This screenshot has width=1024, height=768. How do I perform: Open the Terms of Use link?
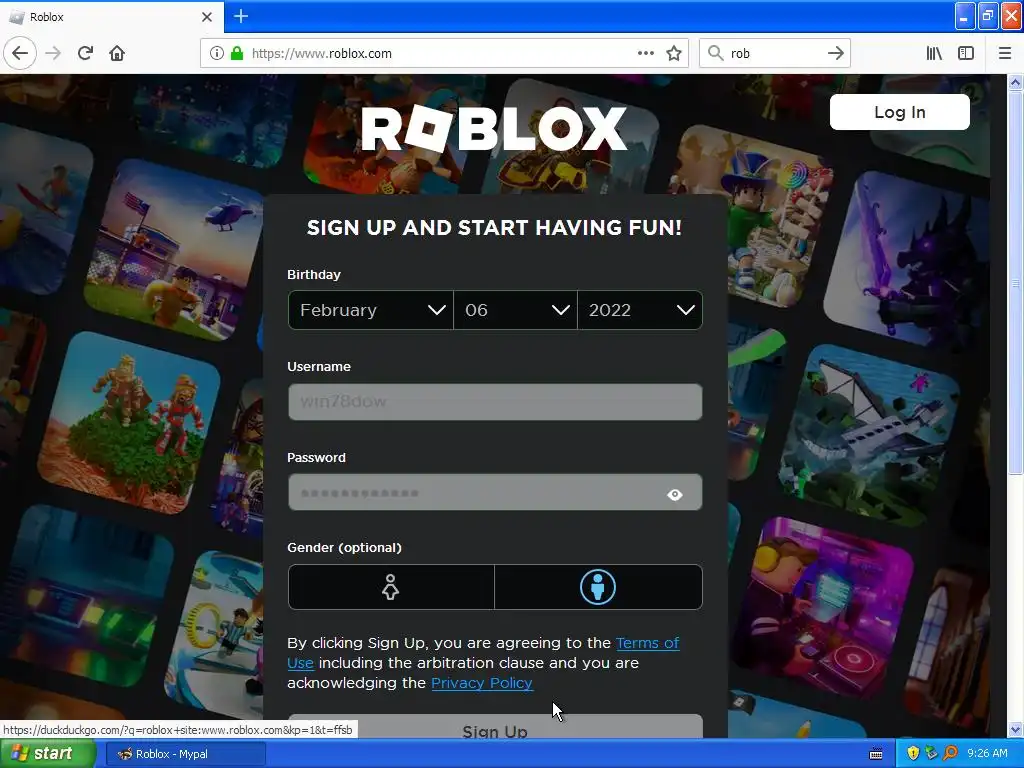pyautogui.click(x=647, y=643)
